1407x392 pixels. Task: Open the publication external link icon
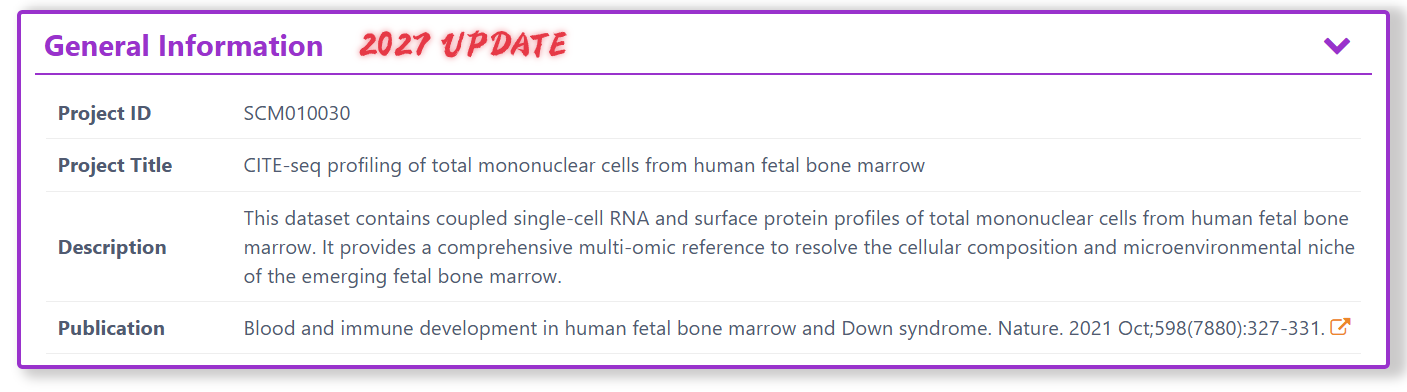(x=1341, y=327)
